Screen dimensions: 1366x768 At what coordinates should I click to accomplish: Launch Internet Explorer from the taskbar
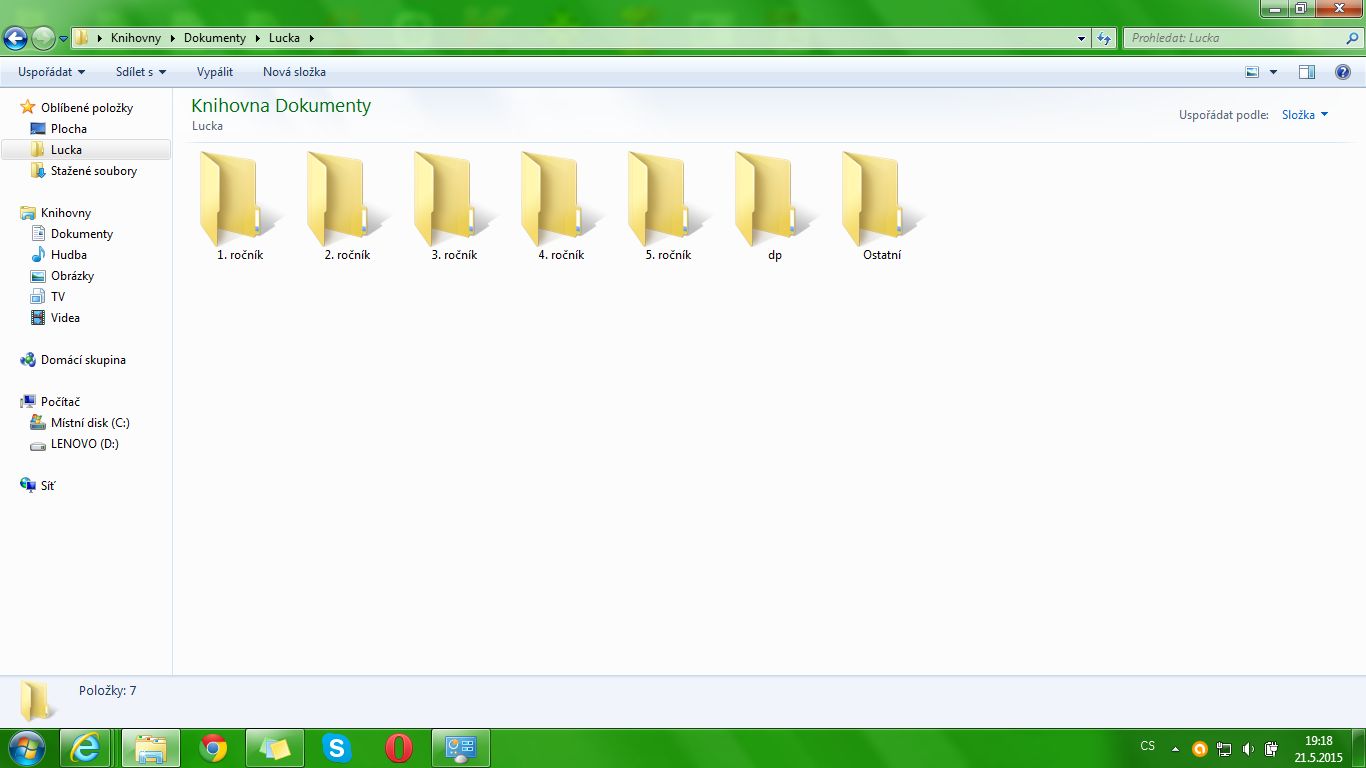pos(86,748)
